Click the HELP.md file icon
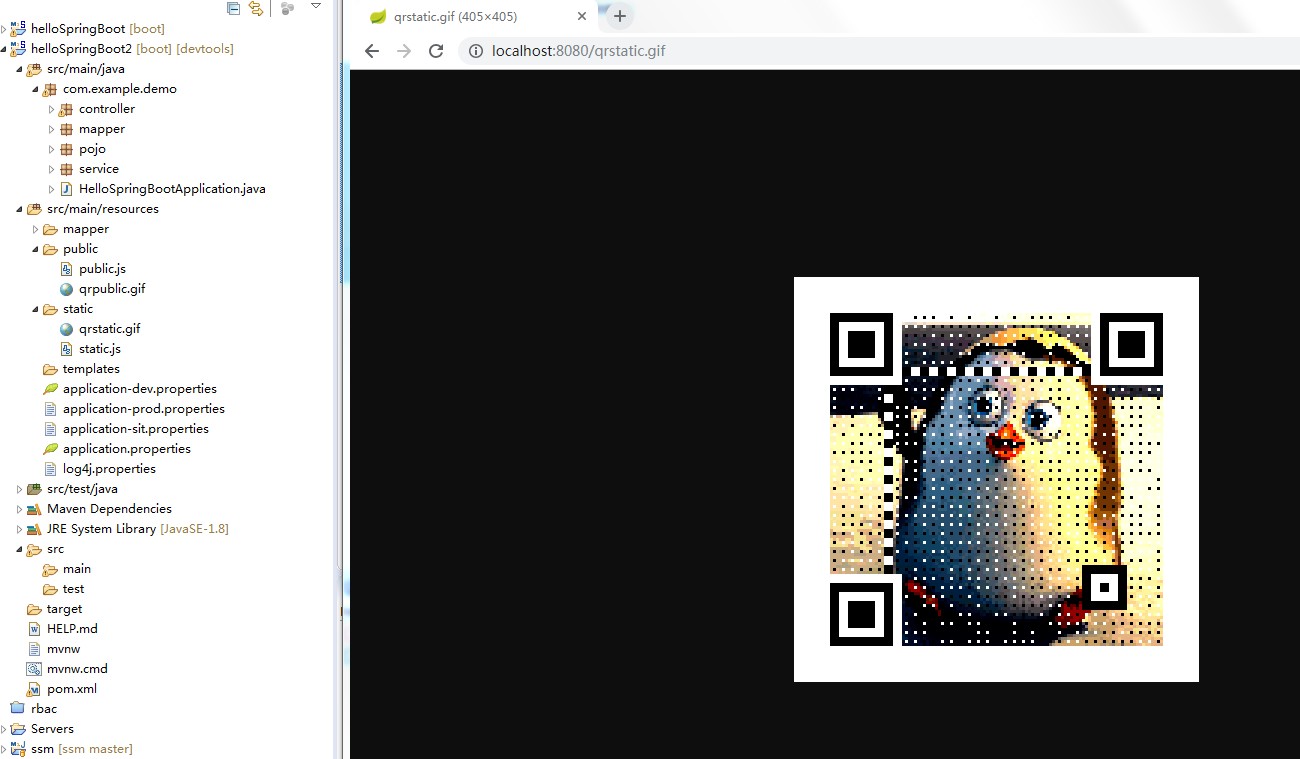 [34, 629]
